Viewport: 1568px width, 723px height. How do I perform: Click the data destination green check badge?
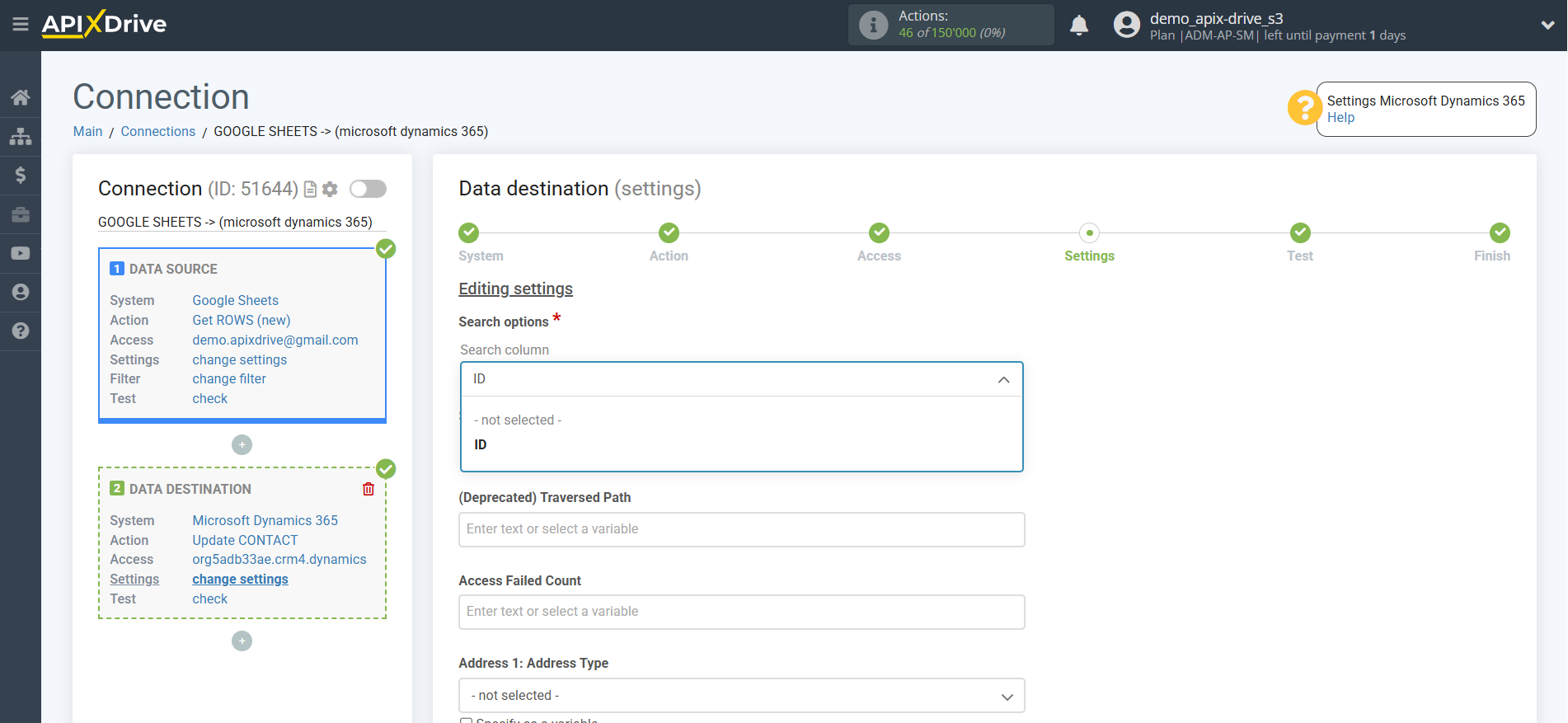click(386, 469)
